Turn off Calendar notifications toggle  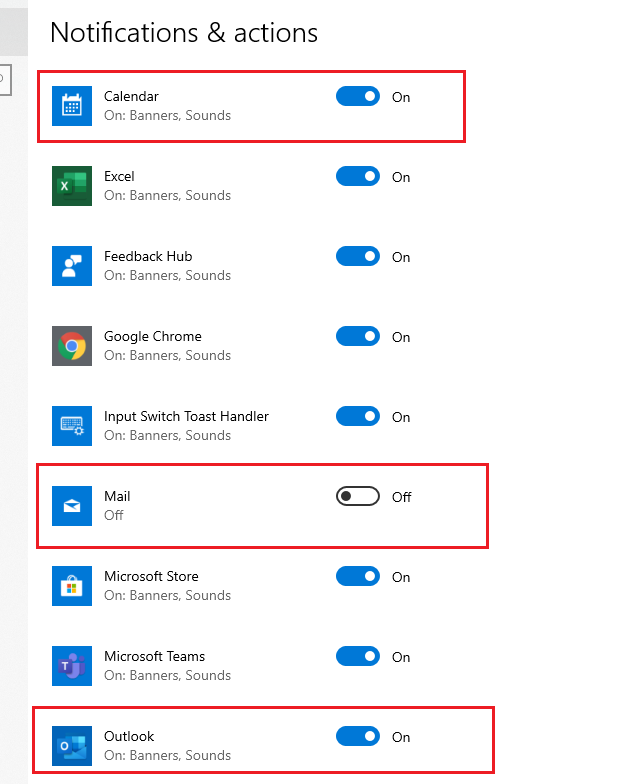[x=358, y=96]
